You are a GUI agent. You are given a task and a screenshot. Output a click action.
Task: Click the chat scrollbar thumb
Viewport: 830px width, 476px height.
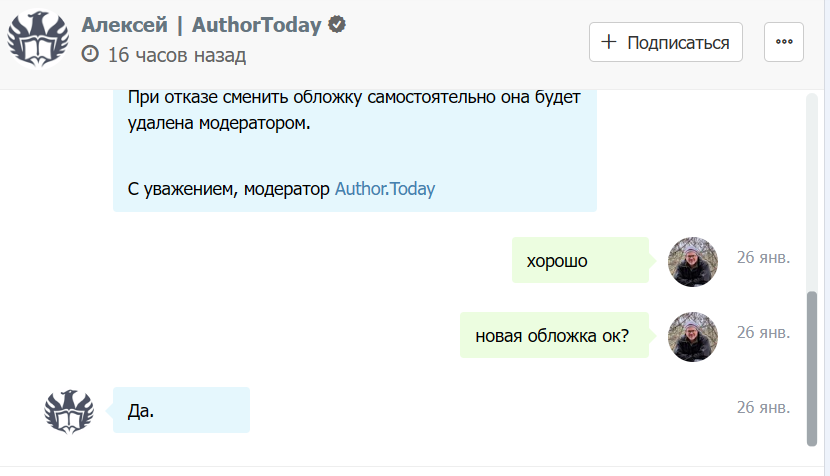pyautogui.click(x=811, y=367)
